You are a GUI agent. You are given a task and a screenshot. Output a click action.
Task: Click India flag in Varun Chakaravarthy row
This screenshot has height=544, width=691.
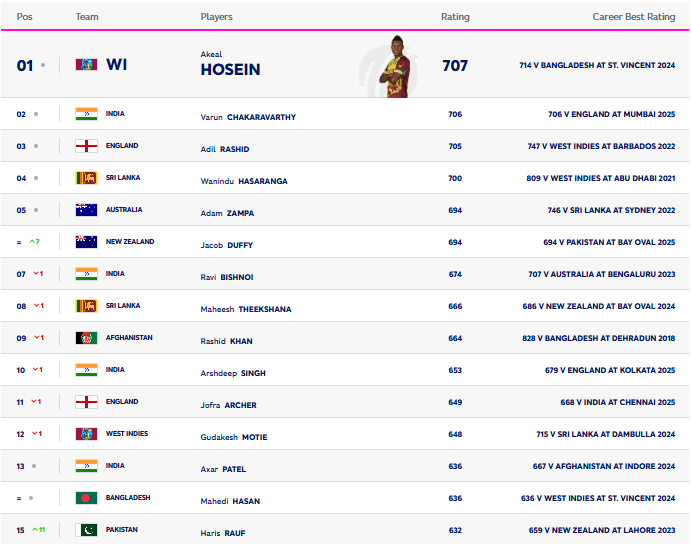[86, 114]
